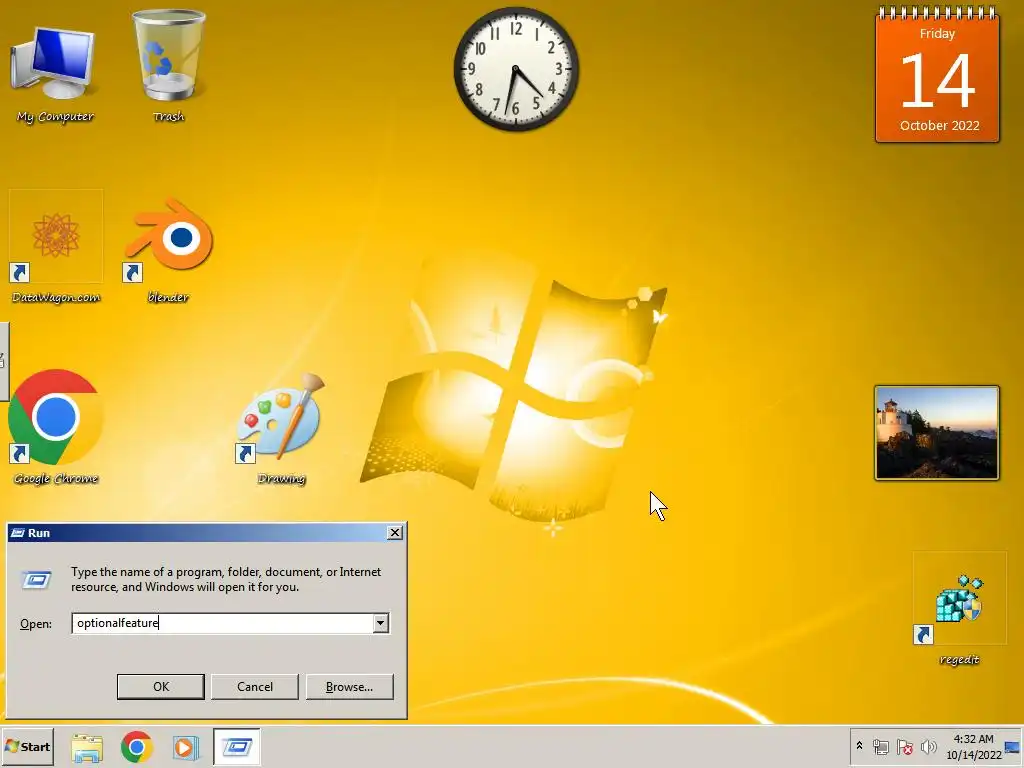
Task: Click the analog clock gadget
Action: 516,69
